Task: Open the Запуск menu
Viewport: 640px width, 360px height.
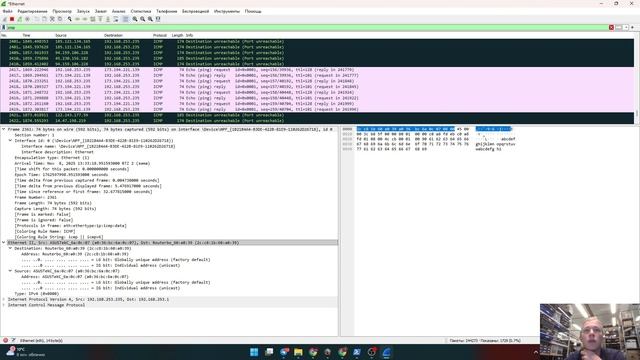Action: coord(83,11)
